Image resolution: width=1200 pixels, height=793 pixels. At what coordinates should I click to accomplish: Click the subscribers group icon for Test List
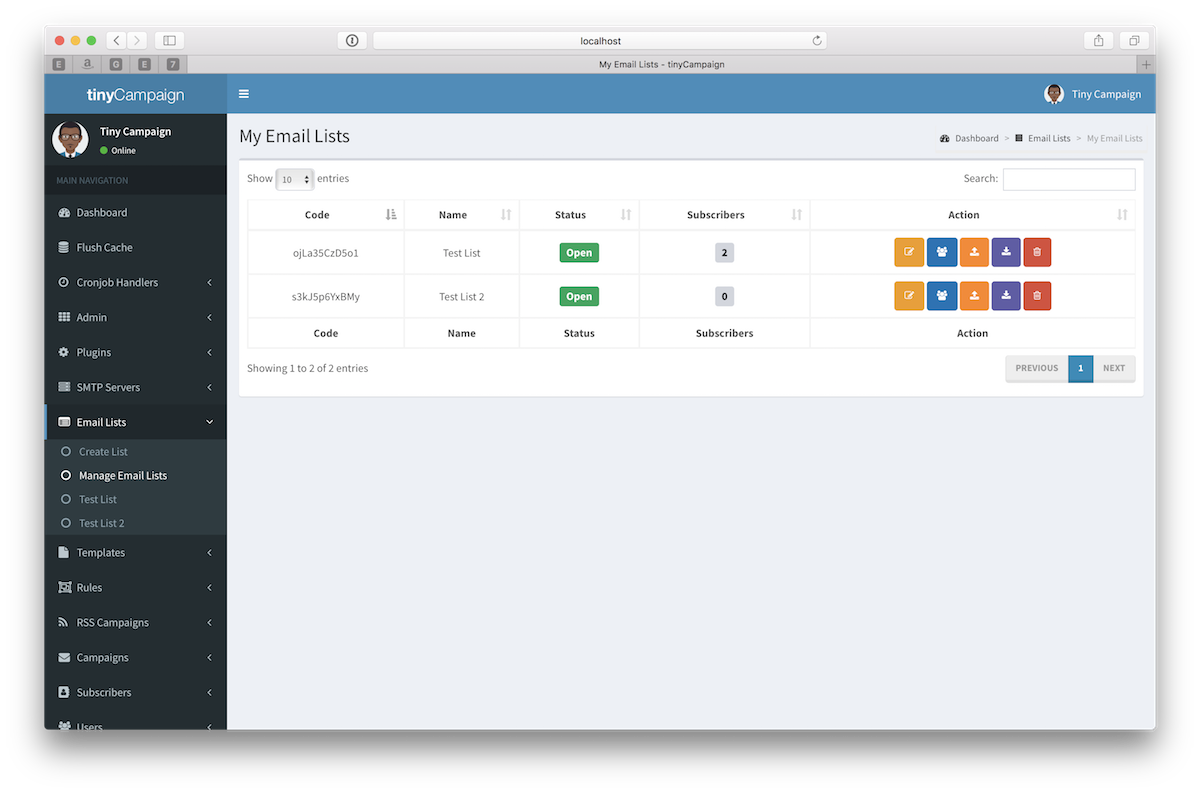tap(941, 252)
